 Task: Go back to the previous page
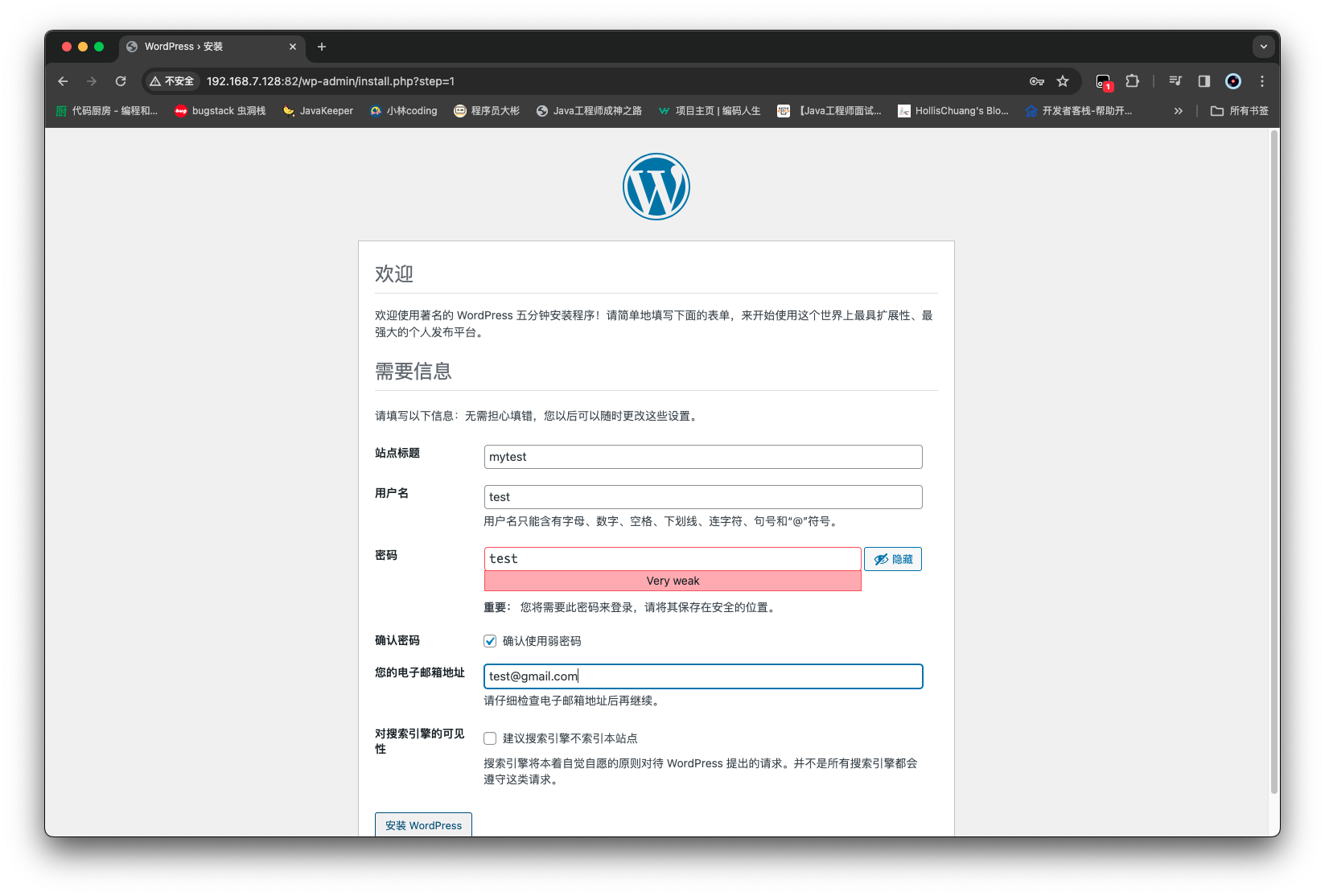63,81
